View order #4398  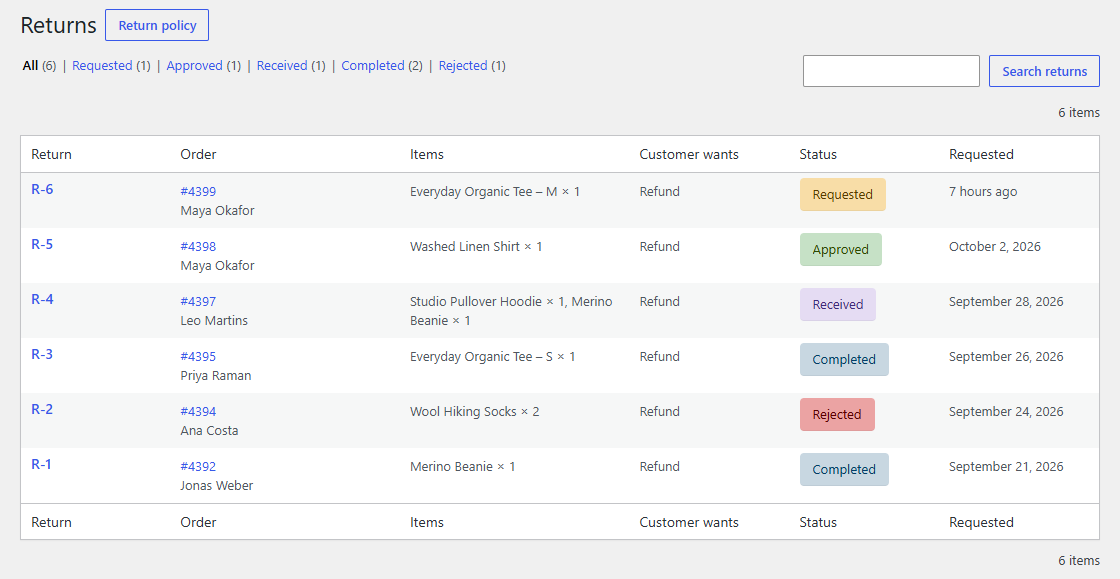point(198,246)
